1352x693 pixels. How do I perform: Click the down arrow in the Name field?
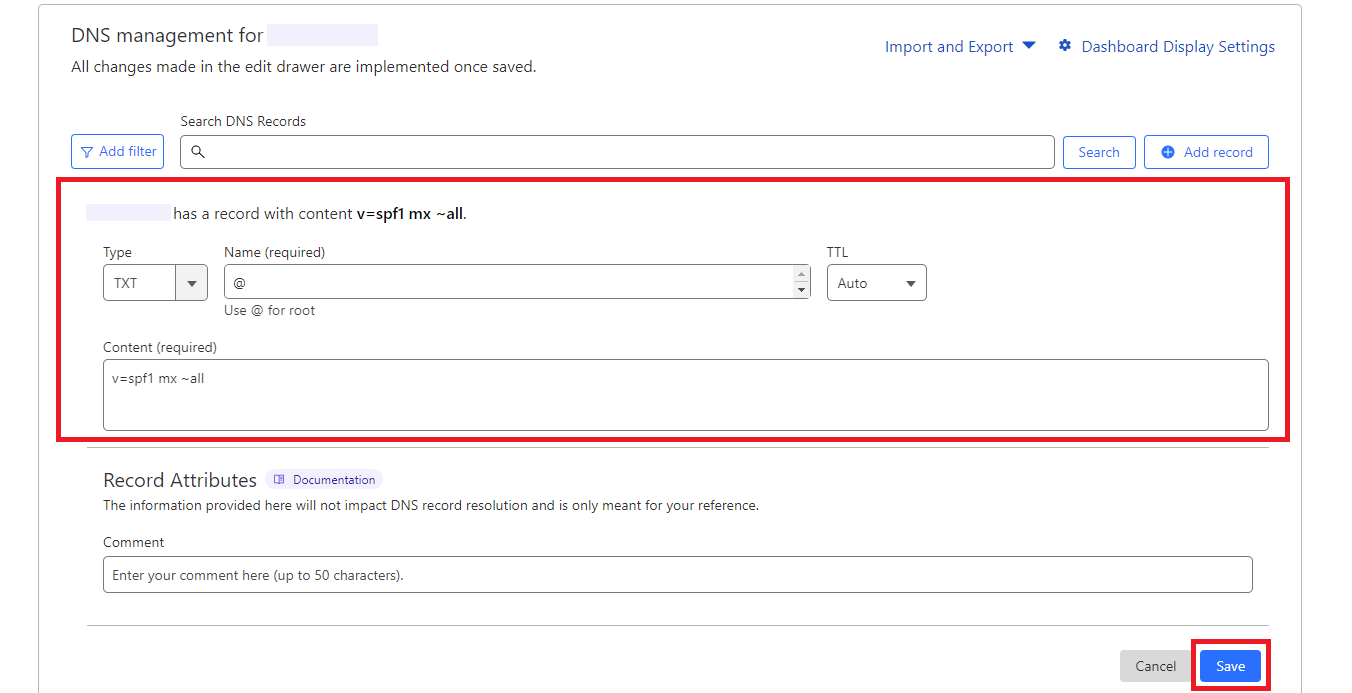click(x=801, y=291)
